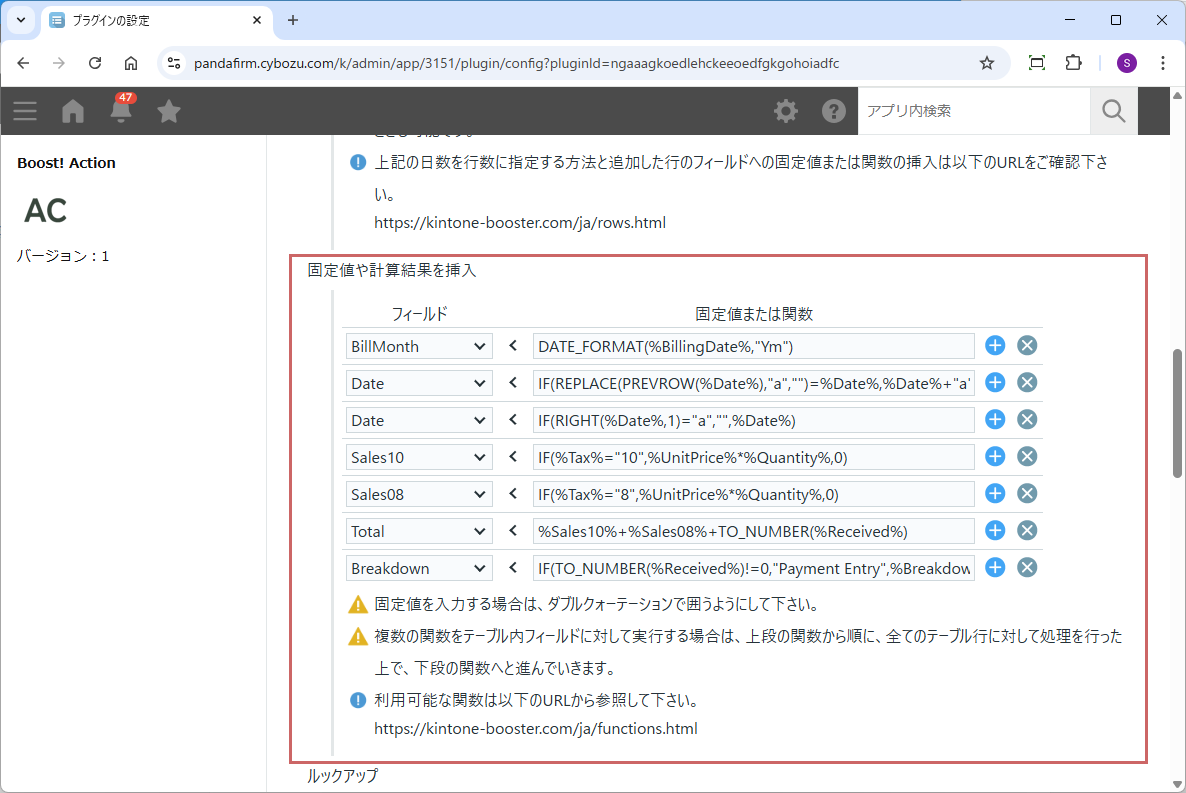Screen dimensions: 1186x793
Task: Click the IF(REPLACE(PREVROW formula input
Action: [753, 384]
